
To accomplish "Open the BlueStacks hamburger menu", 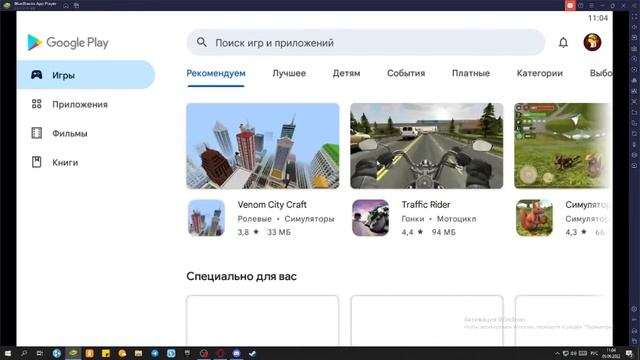I will coord(591,5).
